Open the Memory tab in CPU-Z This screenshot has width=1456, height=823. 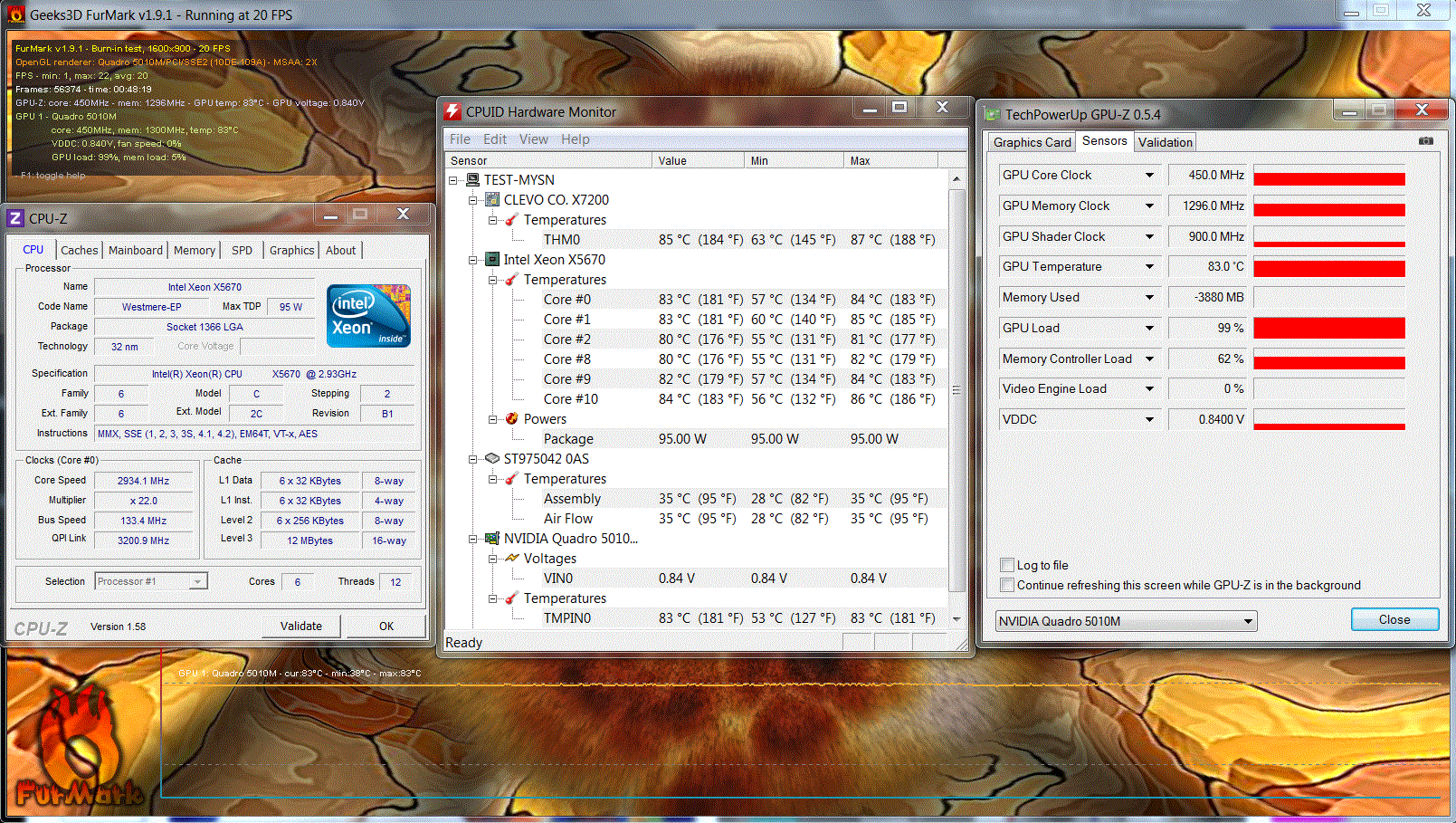[195, 251]
